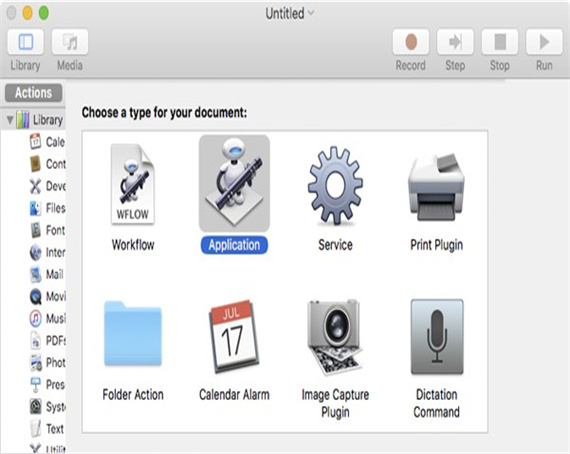570x454 pixels.
Task: Collapse the Library disclosure triangle
Action: click(x=10, y=120)
